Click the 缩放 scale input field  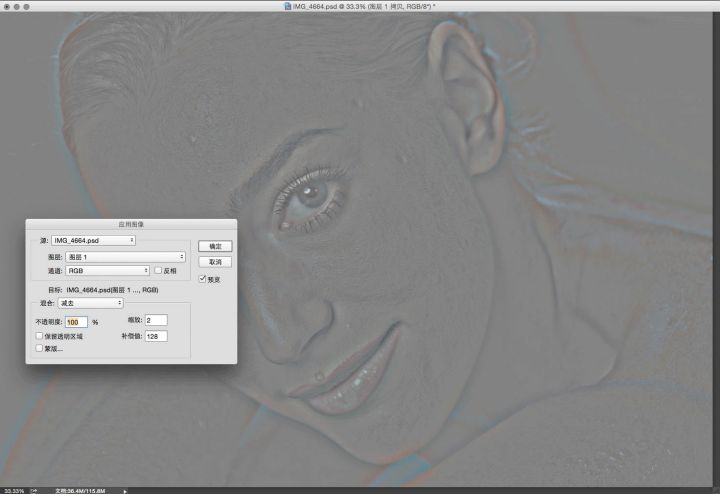click(x=155, y=320)
